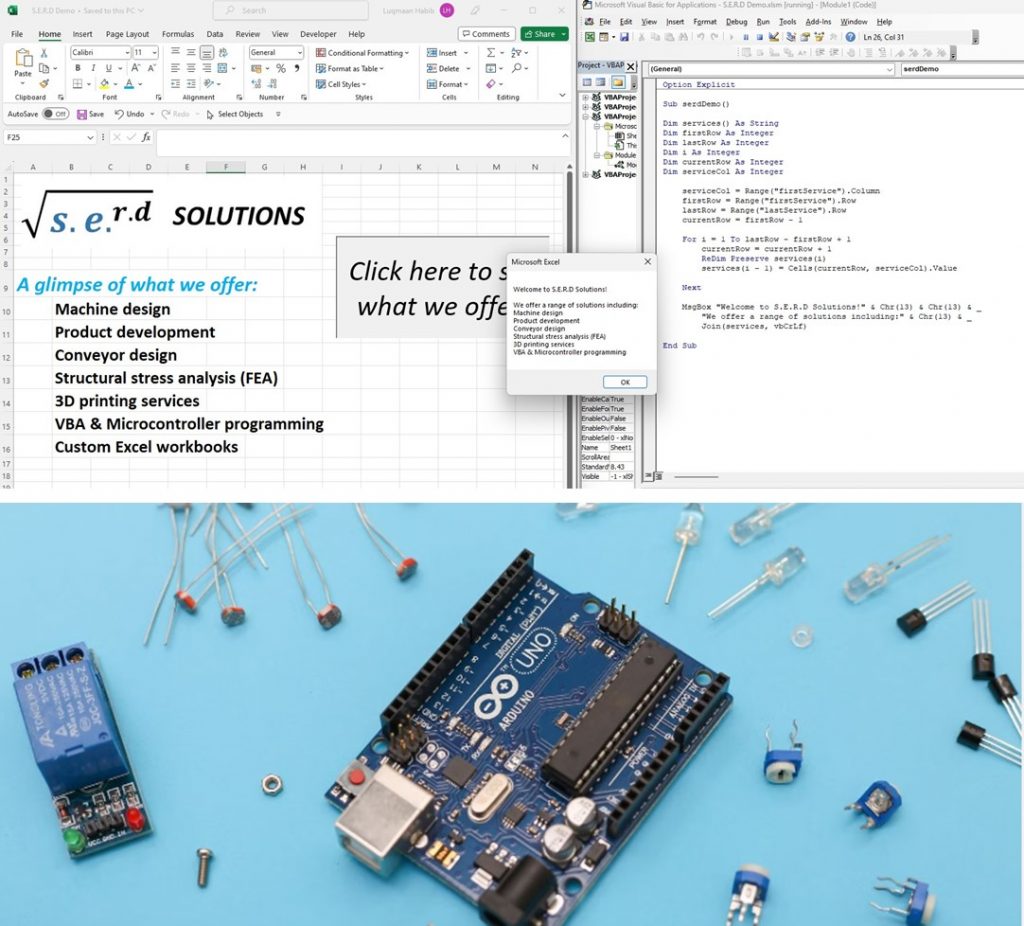
Task: Click the Comments button
Action: pos(487,34)
